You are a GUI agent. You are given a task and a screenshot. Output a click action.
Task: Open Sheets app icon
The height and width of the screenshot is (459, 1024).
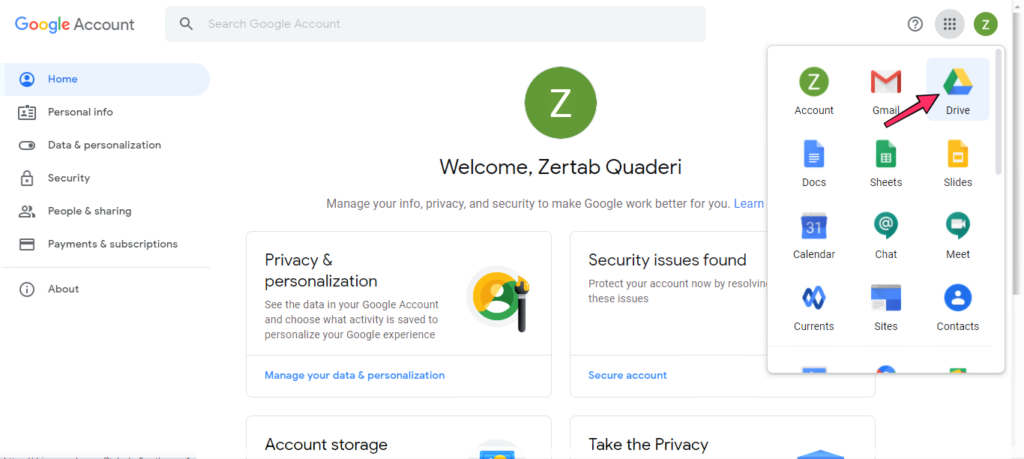pos(886,161)
